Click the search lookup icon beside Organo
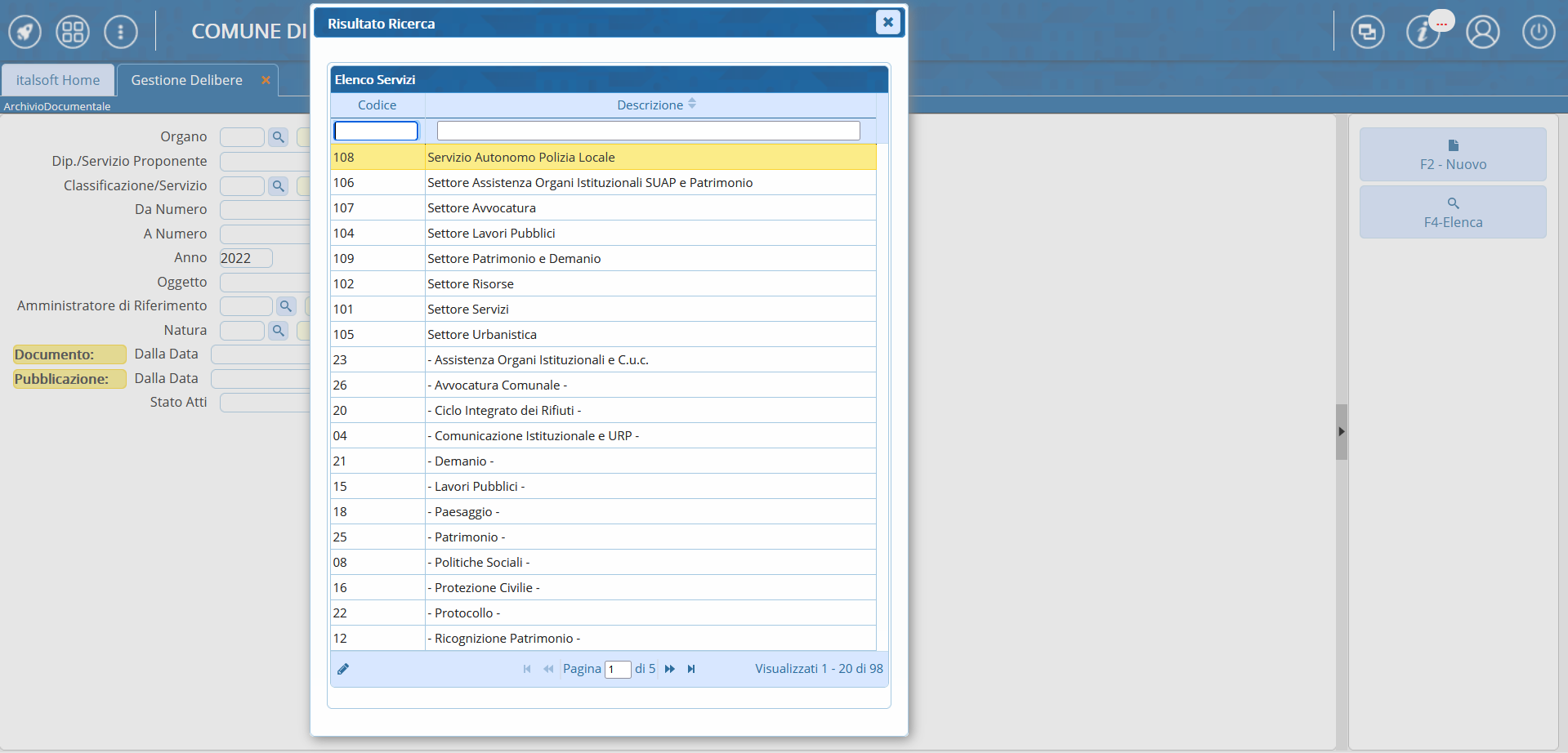The width and height of the screenshot is (1568, 753). 279,137
